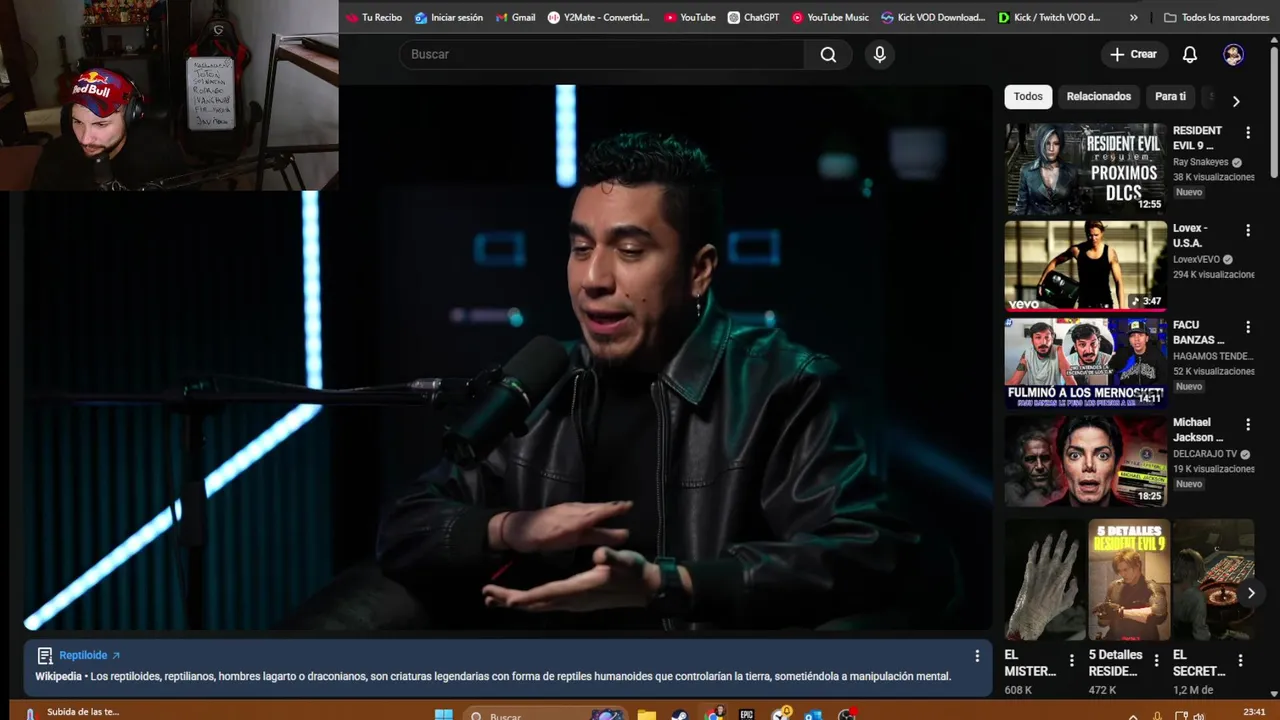Open options for the Lovex U.S.A. video
Image resolution: width=1280 pixels, height=720 pixels.
tap(1247, 230)
